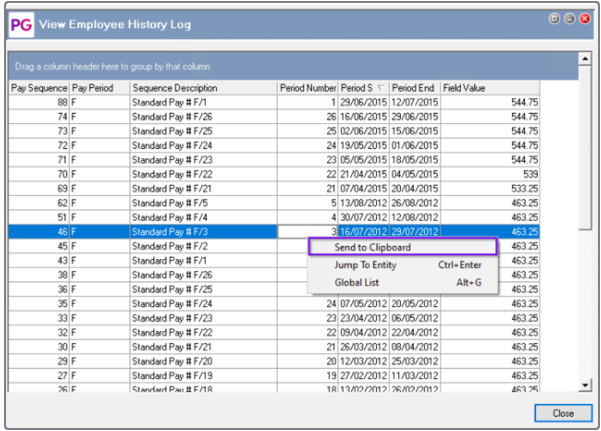Viewport: 601px width, 431px height.
Task: Click highlighted Standard Pay # F/3 cell
Action: [204, 232]
